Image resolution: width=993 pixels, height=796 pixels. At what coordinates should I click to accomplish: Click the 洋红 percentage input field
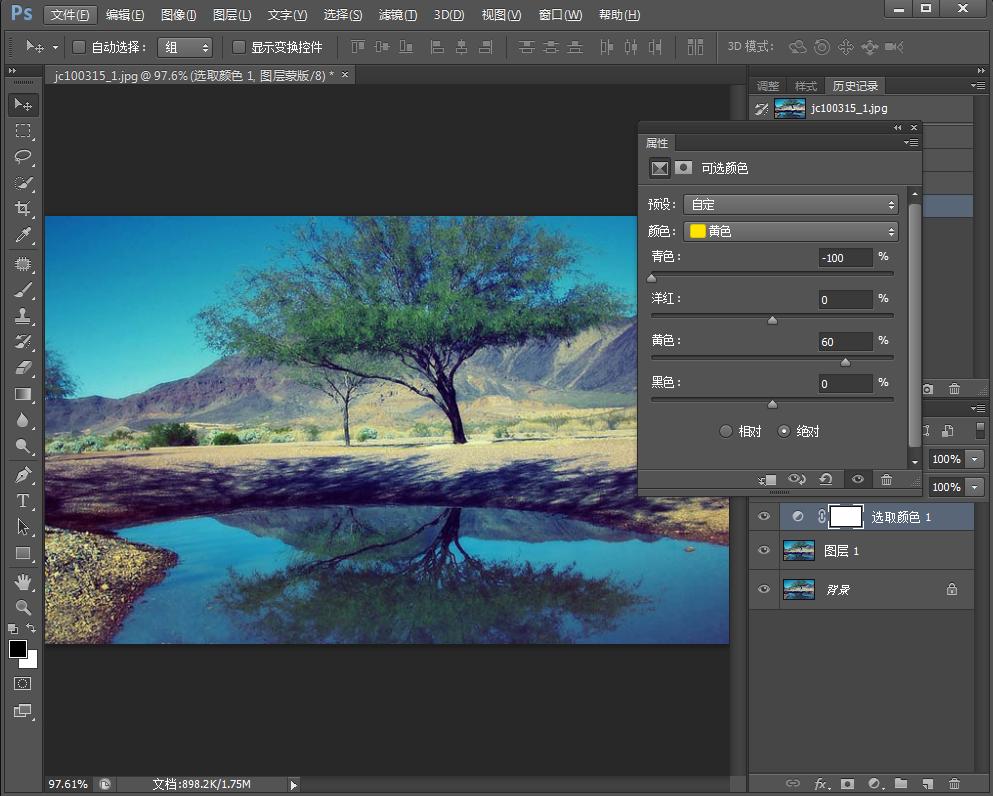845,300
